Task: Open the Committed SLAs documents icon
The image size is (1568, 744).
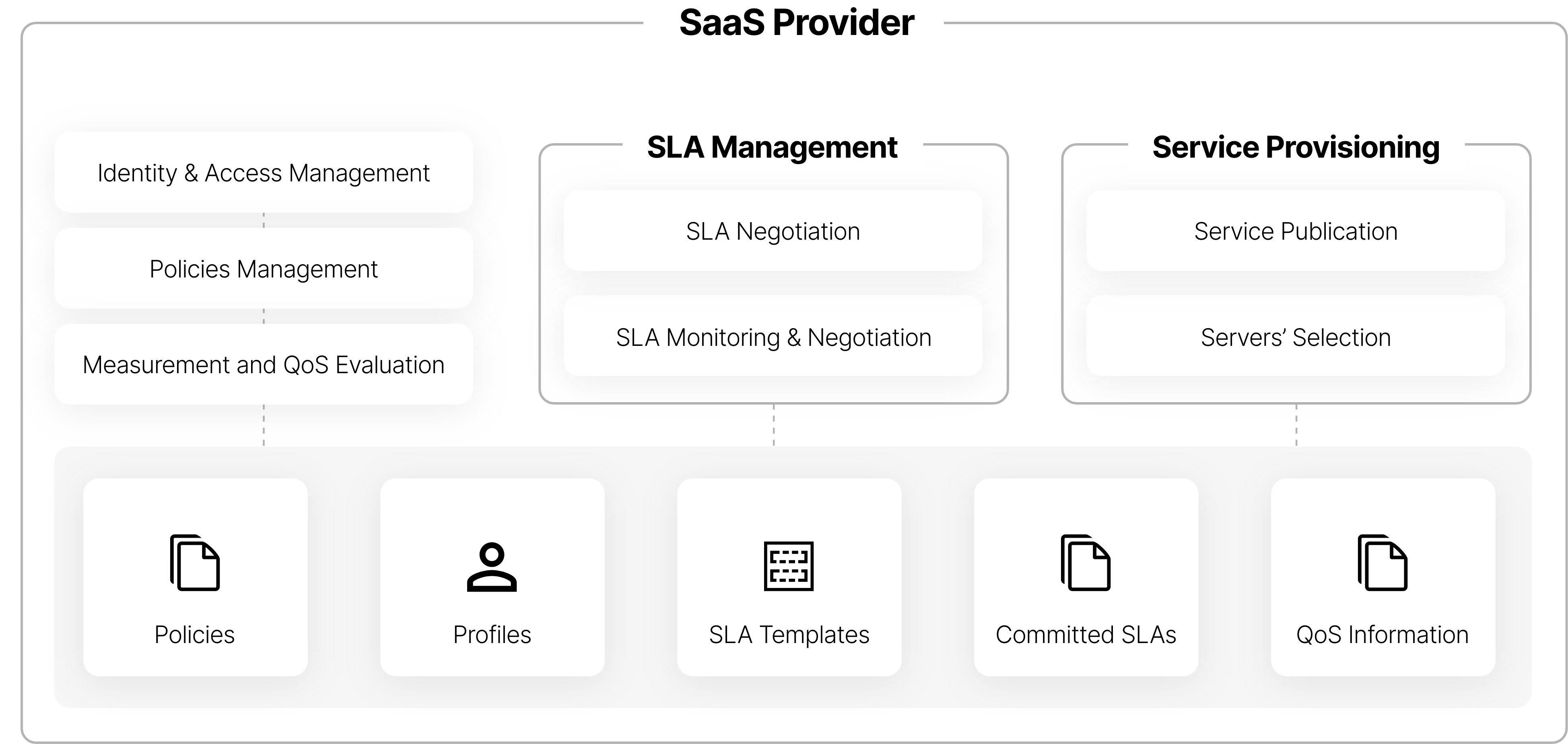Action: tap(1086, 563)
